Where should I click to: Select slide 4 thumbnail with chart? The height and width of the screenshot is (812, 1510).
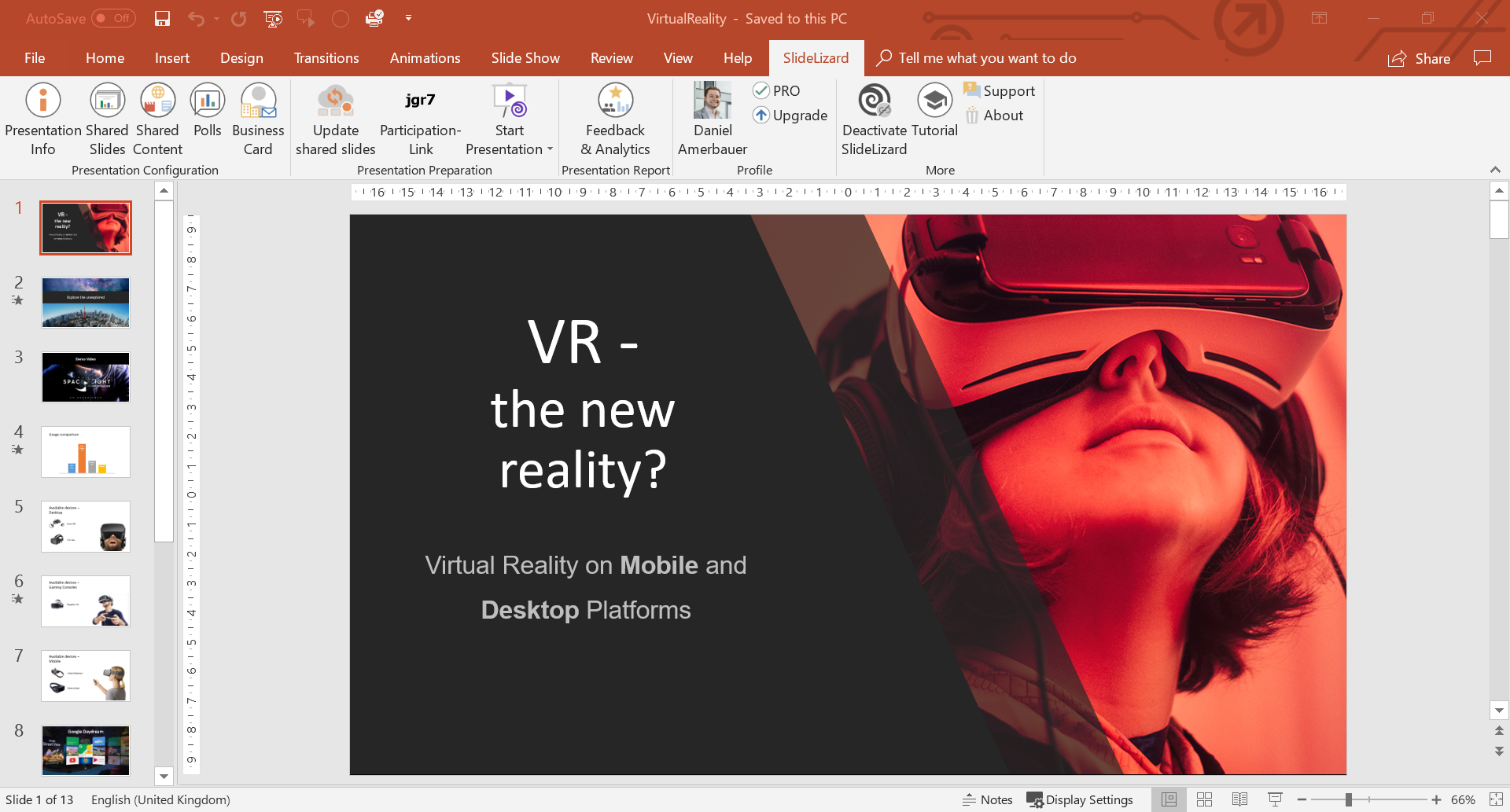[86, 452]
